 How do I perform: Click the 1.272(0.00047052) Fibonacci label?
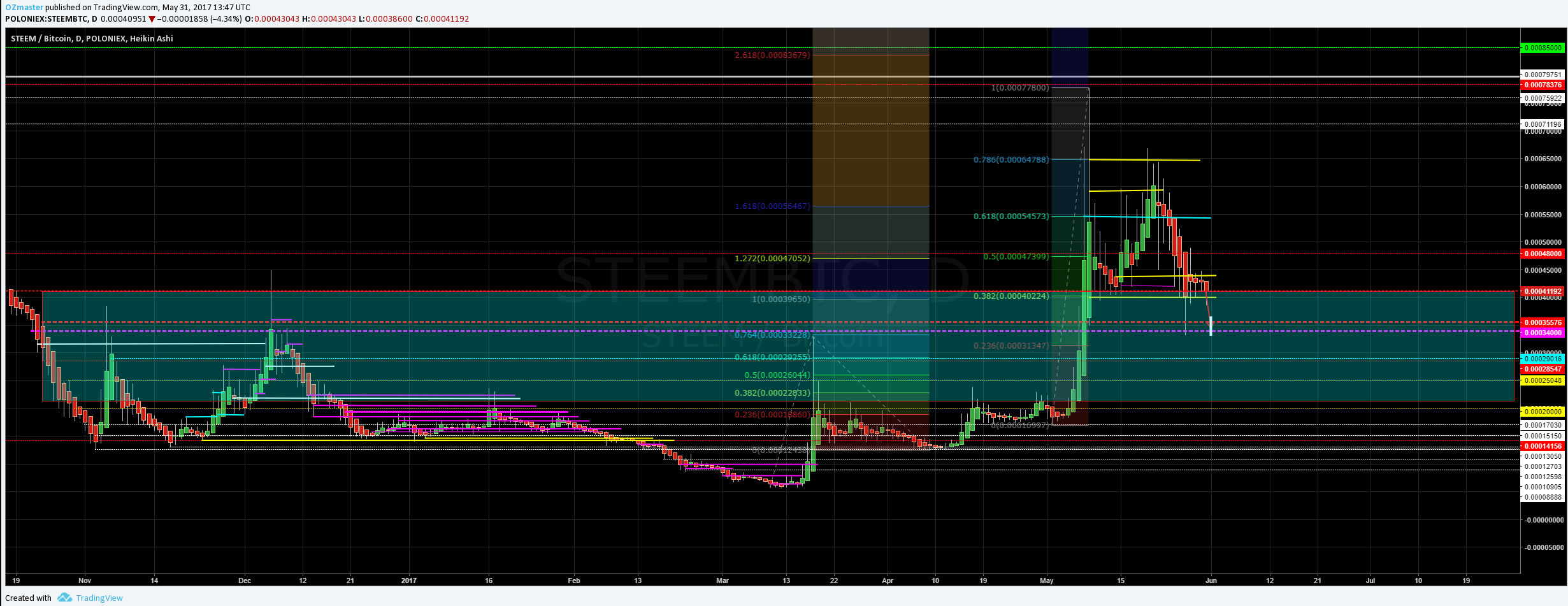pyautogui.click(x=772, y=259)
